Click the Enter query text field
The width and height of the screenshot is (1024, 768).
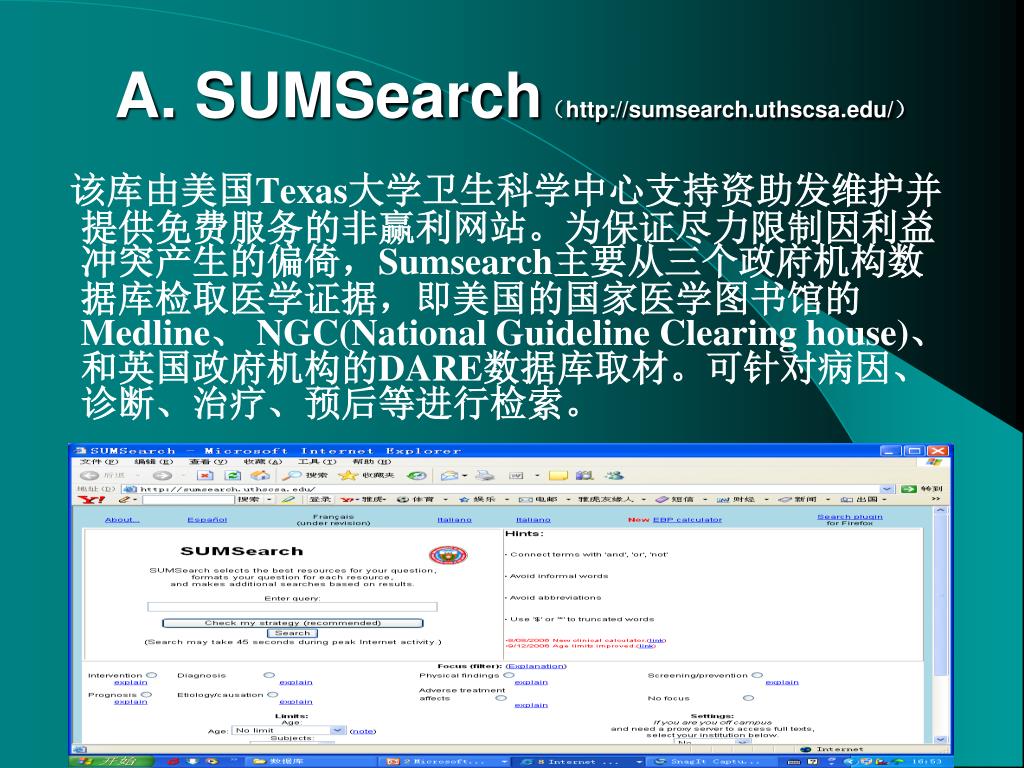[293, 607]
